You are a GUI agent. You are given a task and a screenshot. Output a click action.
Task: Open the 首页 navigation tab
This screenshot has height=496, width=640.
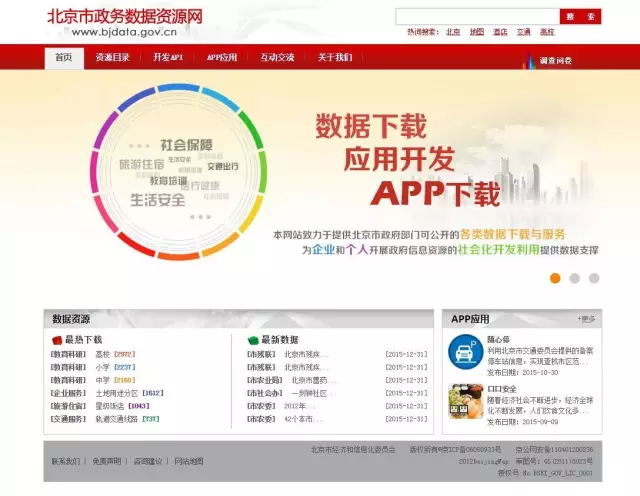tap(64, 58)
